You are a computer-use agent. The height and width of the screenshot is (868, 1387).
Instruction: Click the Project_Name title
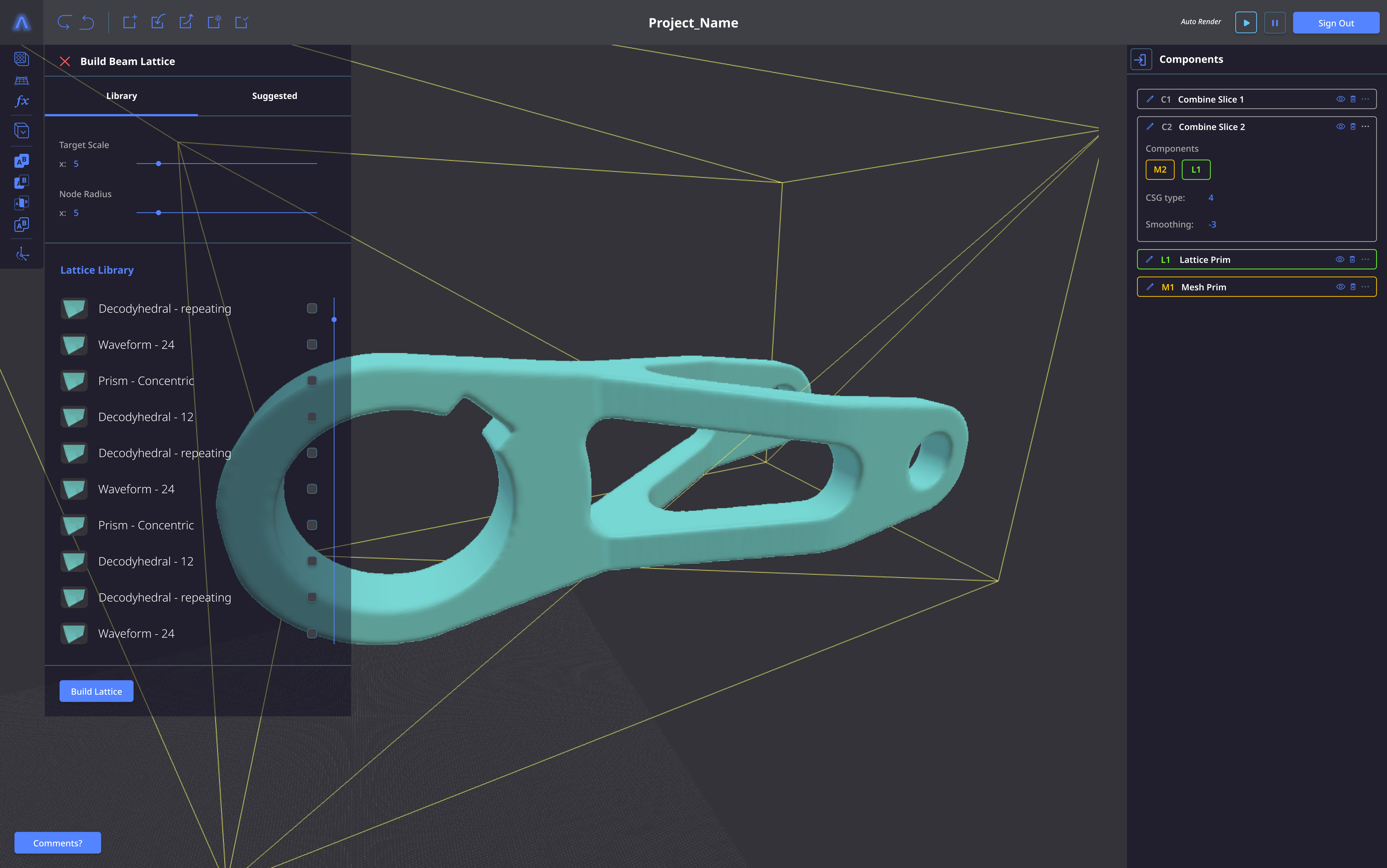693,22
